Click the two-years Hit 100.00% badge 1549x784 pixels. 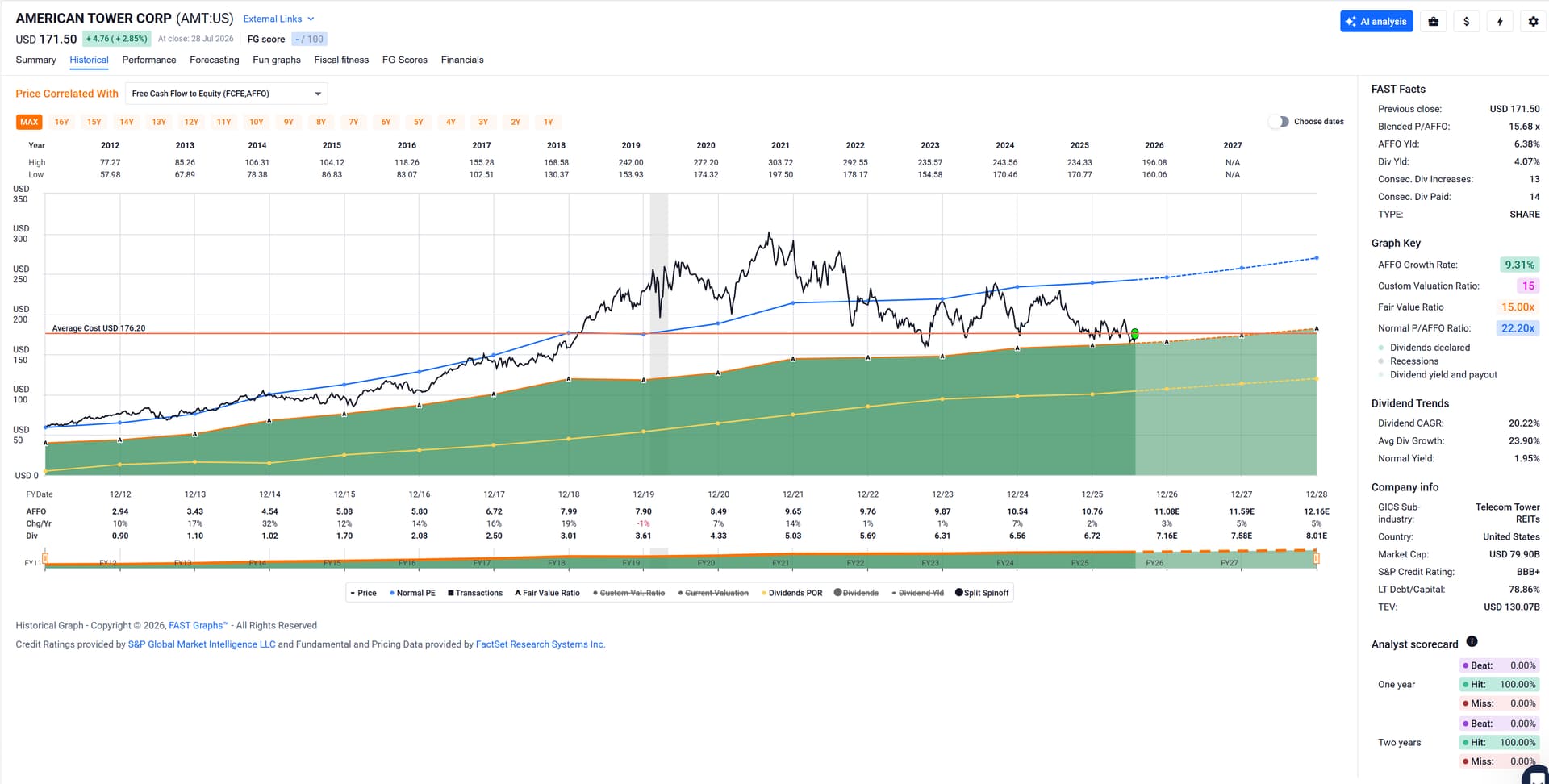pos(1499,743)
